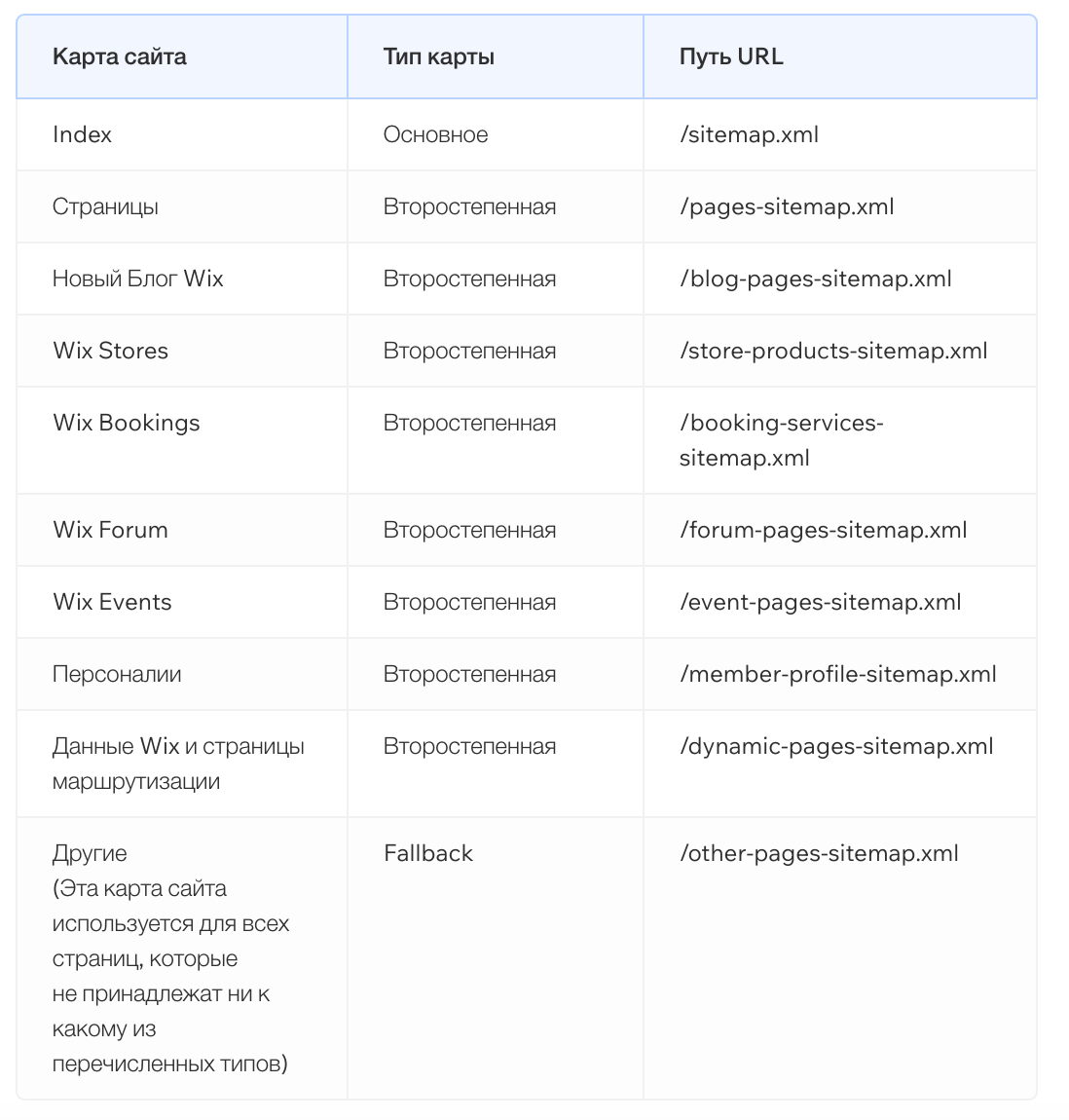Select the "Wix Events" cell
The image size is (1069, 1120).
coord(112,602)
